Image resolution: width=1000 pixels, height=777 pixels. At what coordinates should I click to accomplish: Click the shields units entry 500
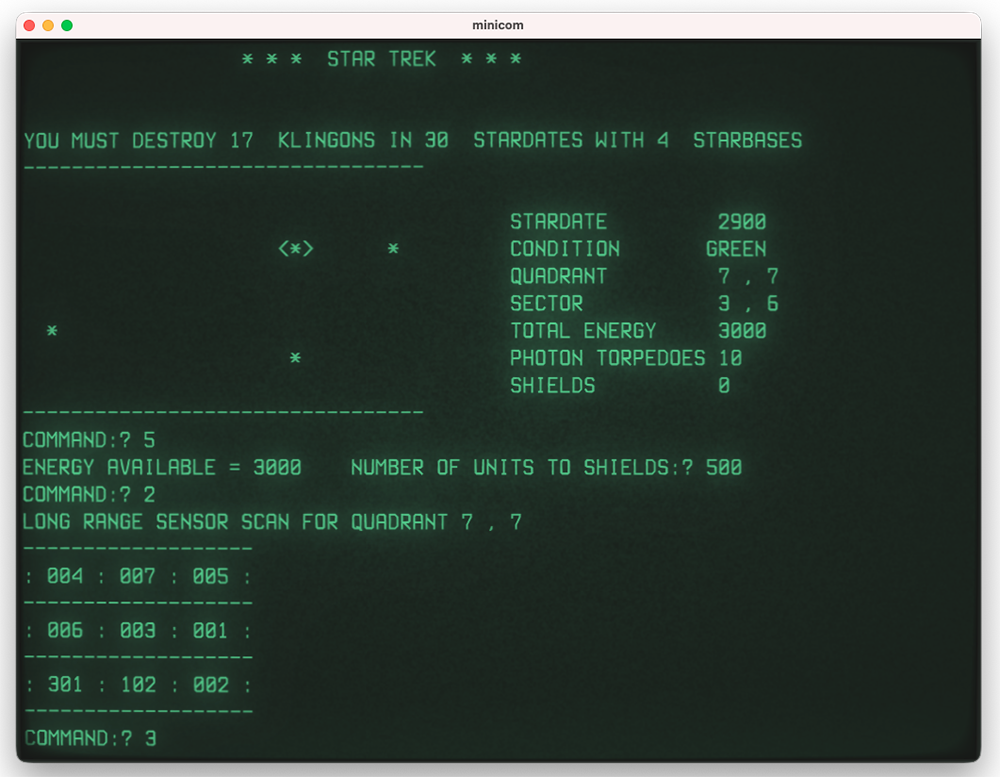724,468
